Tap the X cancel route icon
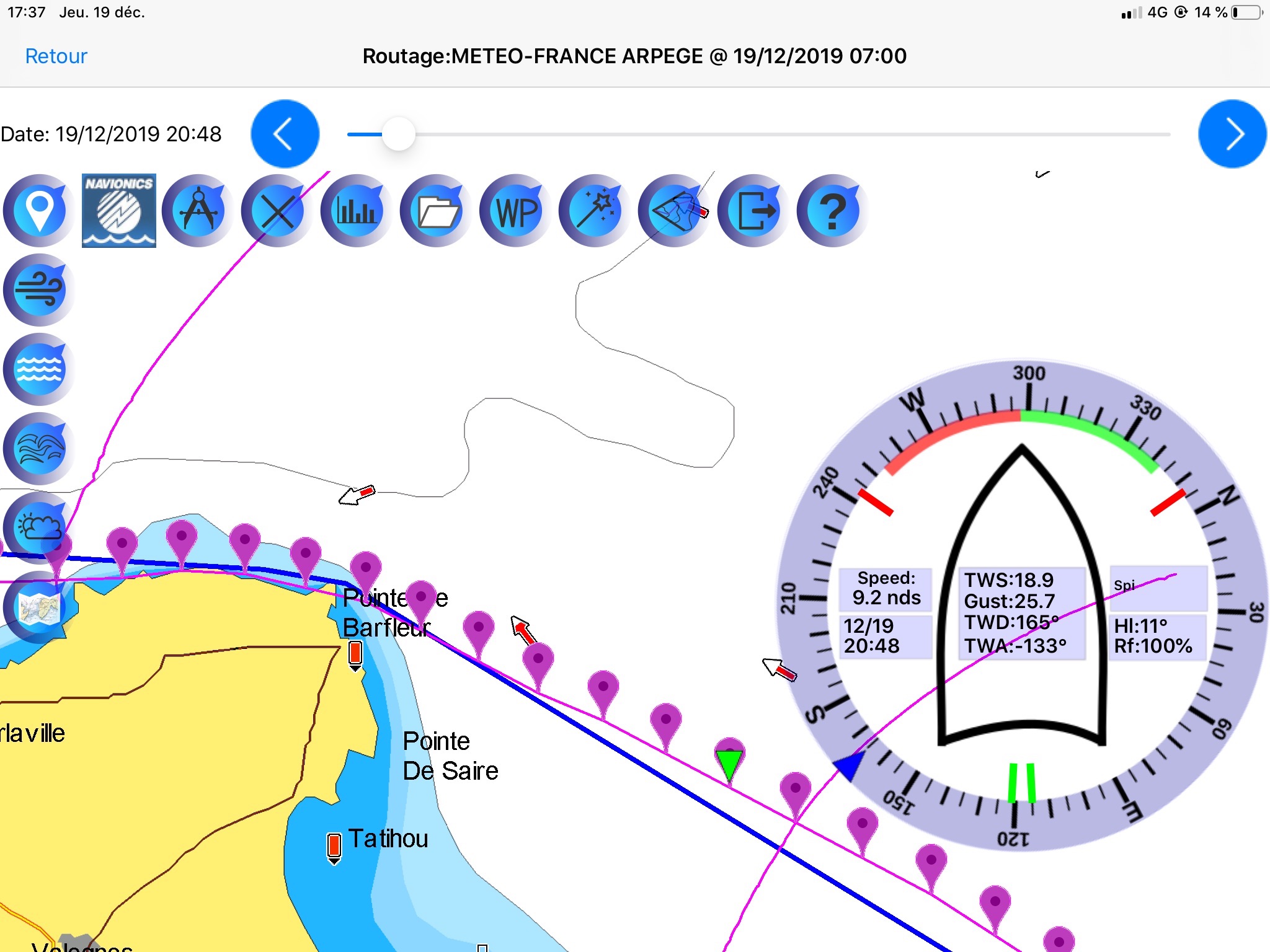This screenshot has width=1270, height=952. pos(277,211)
